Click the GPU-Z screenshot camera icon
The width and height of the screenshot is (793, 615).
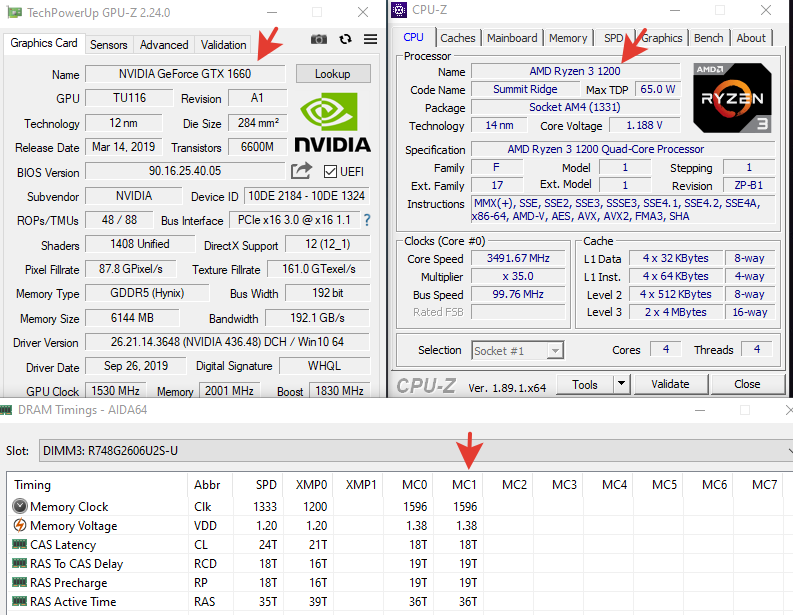tap(318, 40)
